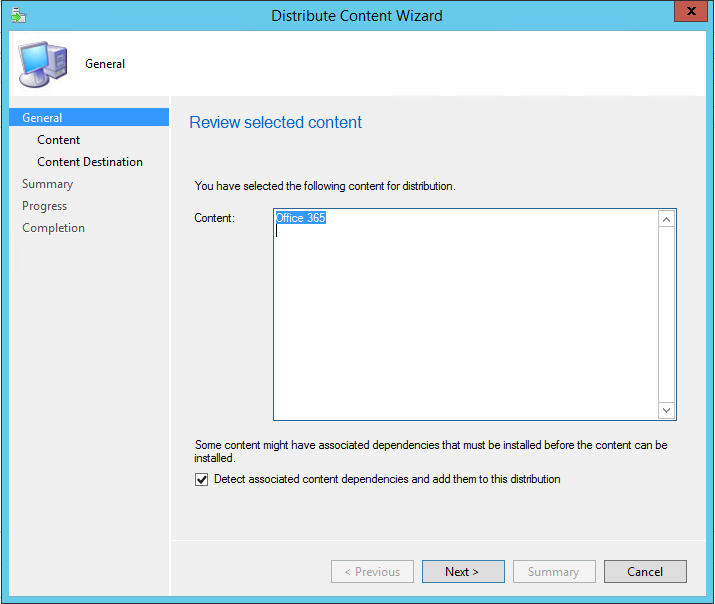Select the Office 365 entry in Content box
715x604 pixels.
pyautogui.click(x=301, y=218)
